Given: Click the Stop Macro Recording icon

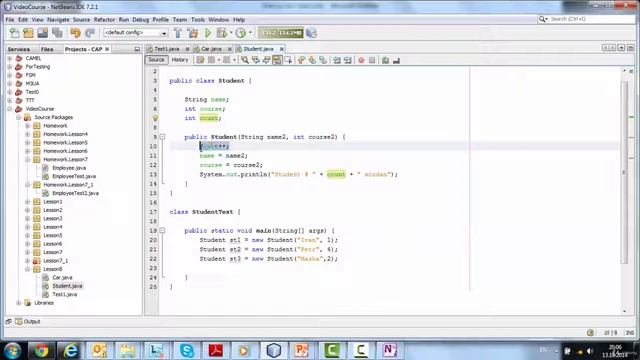Looking at the screenshot, I should (x=372, y=60).
